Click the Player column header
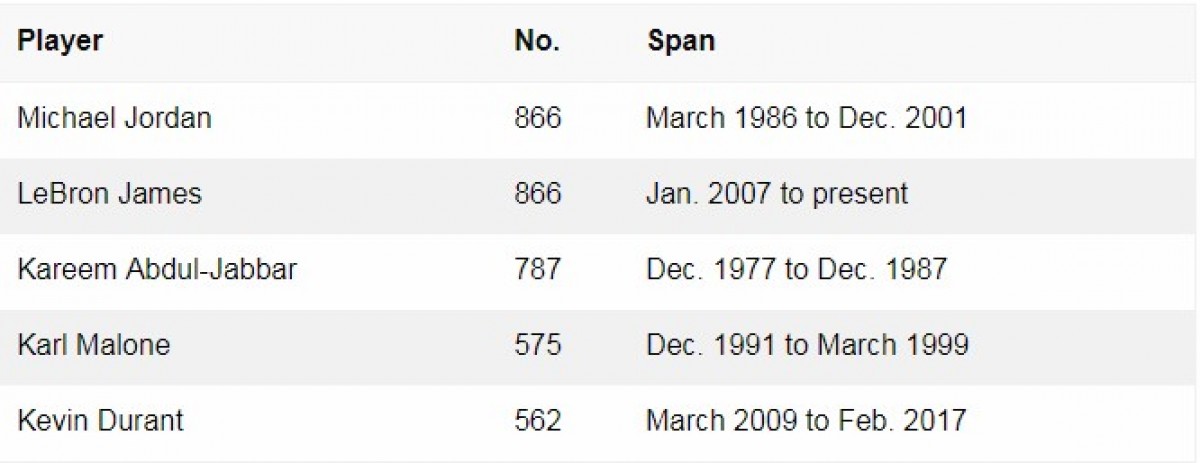1200x463 pixels. click(x=61, y=41)
